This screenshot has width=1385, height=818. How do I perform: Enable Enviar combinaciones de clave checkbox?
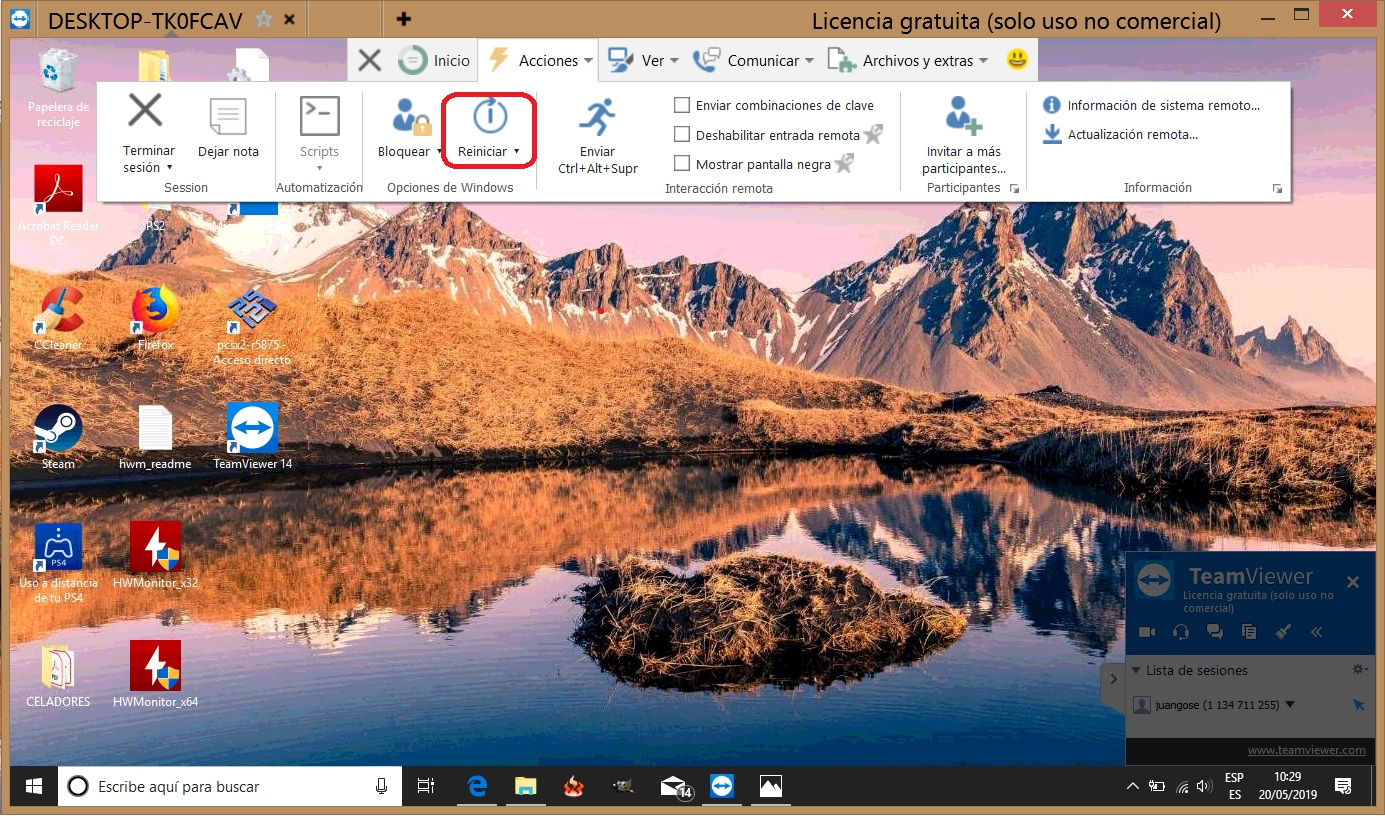tap(682, 105)
